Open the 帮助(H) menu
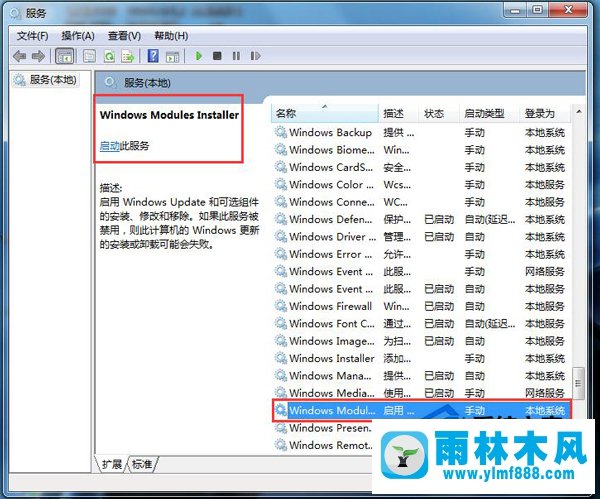Image resolution: width=600 pixels, height=499 pixels. pyautogui.click(x=171, y=36)
